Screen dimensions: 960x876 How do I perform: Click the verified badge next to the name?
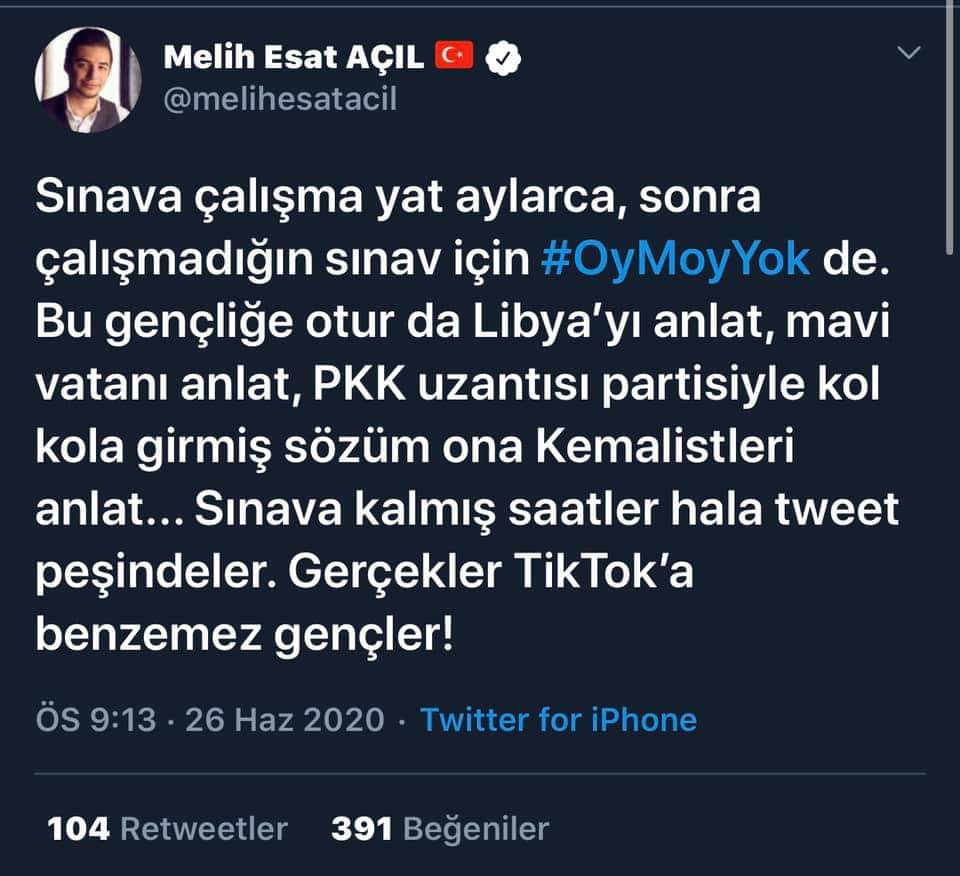[x=502, y=57]
